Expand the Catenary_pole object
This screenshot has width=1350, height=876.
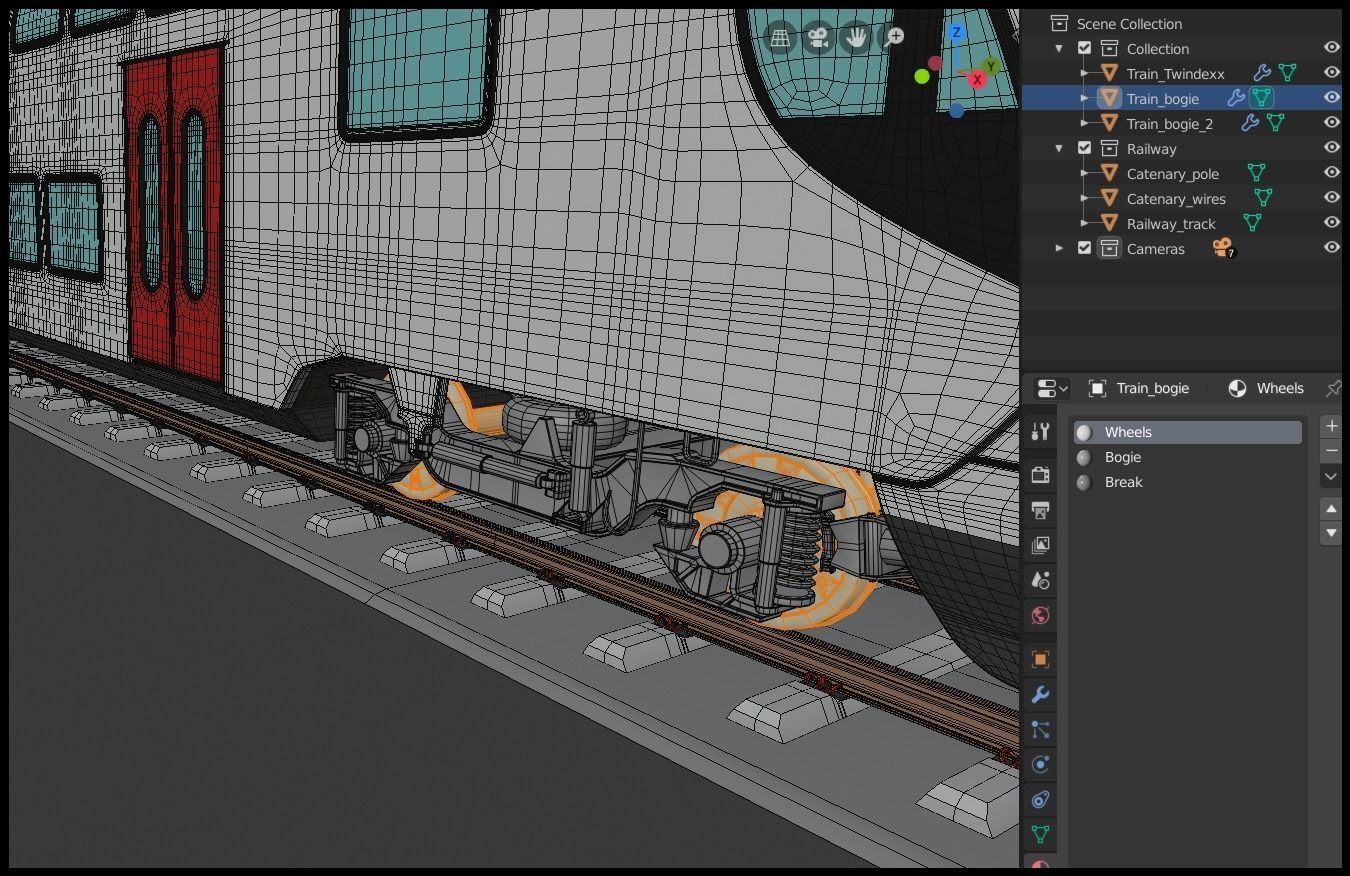coord(1084,173)
